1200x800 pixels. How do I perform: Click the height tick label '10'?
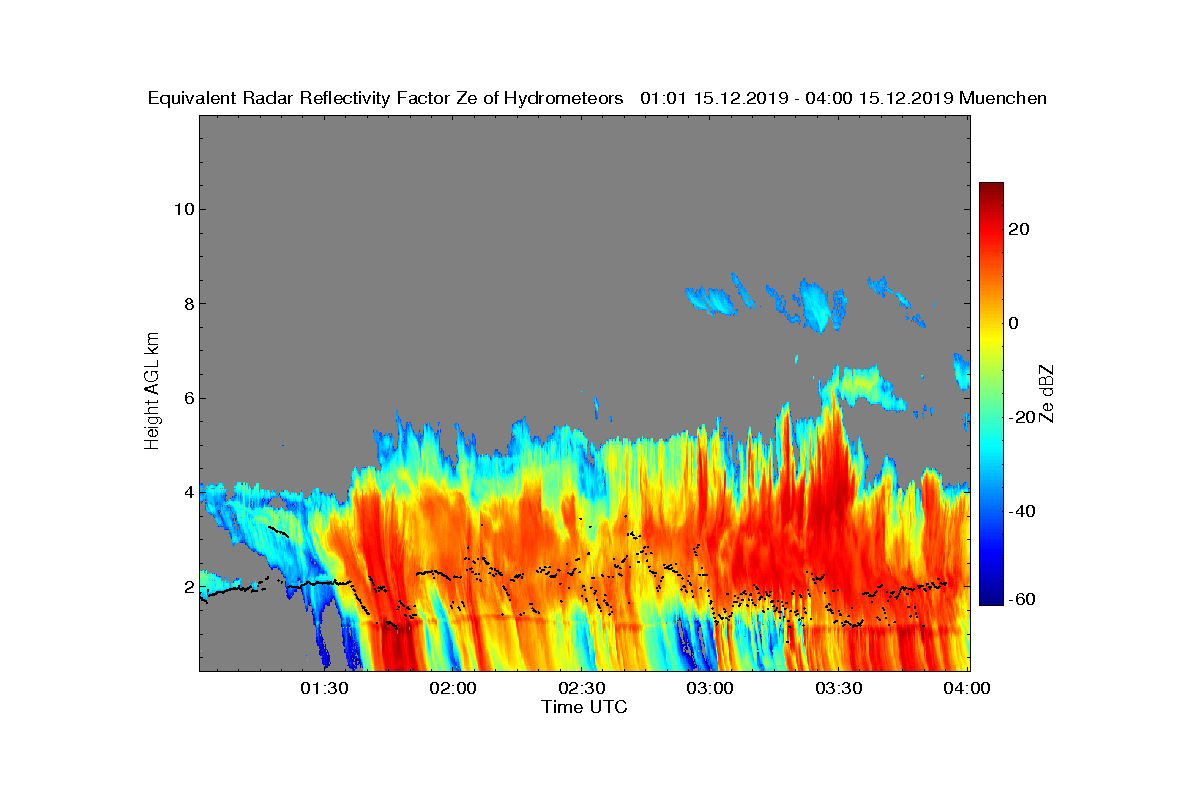click(x=182, y=209)
